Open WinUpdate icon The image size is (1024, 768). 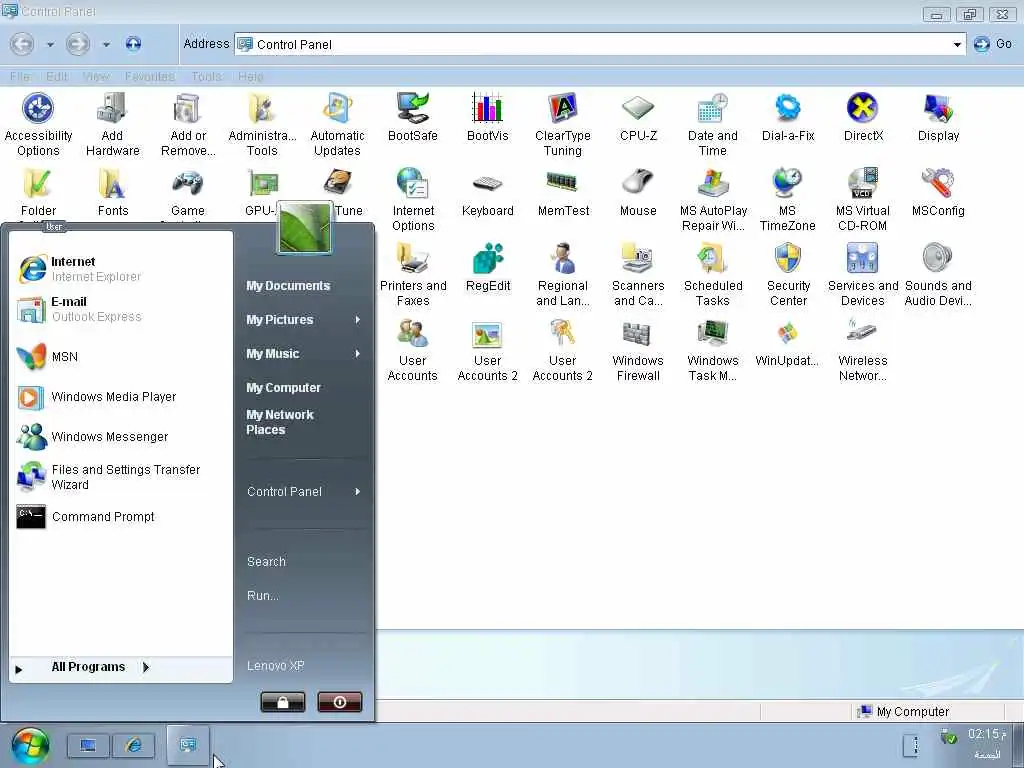point(788,343)
